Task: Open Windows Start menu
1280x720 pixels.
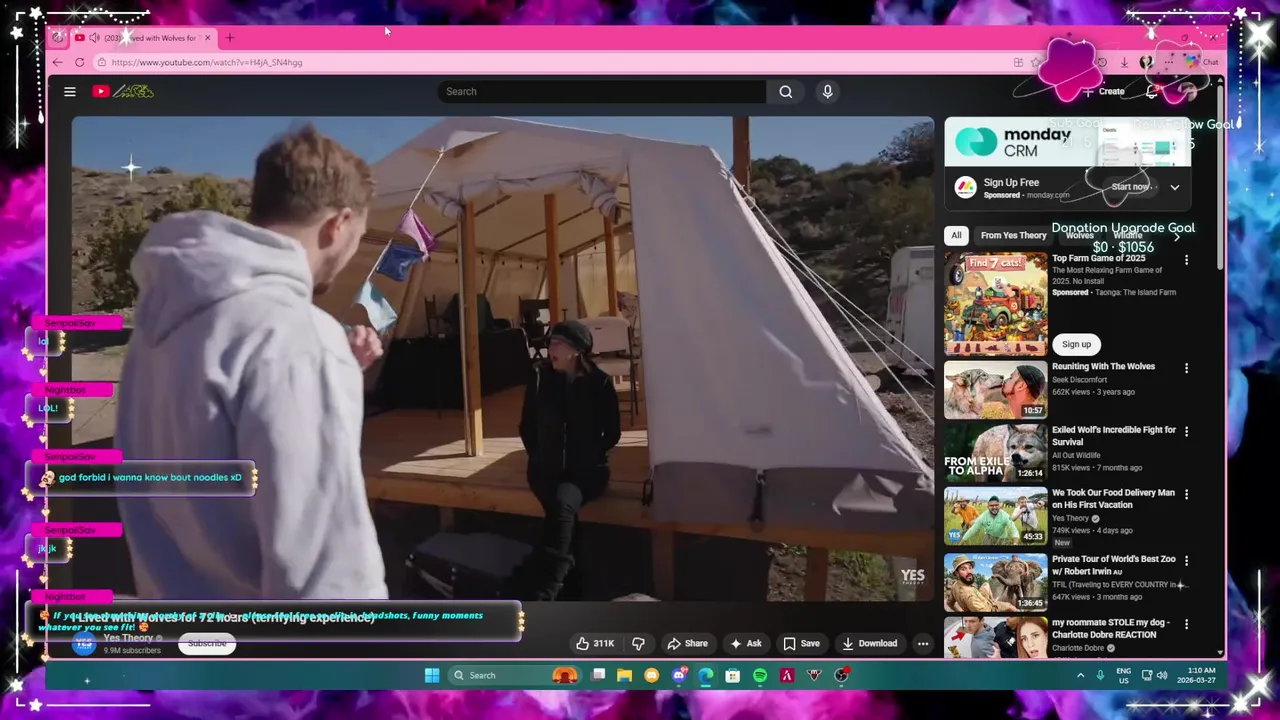Action: pos(432,675)
